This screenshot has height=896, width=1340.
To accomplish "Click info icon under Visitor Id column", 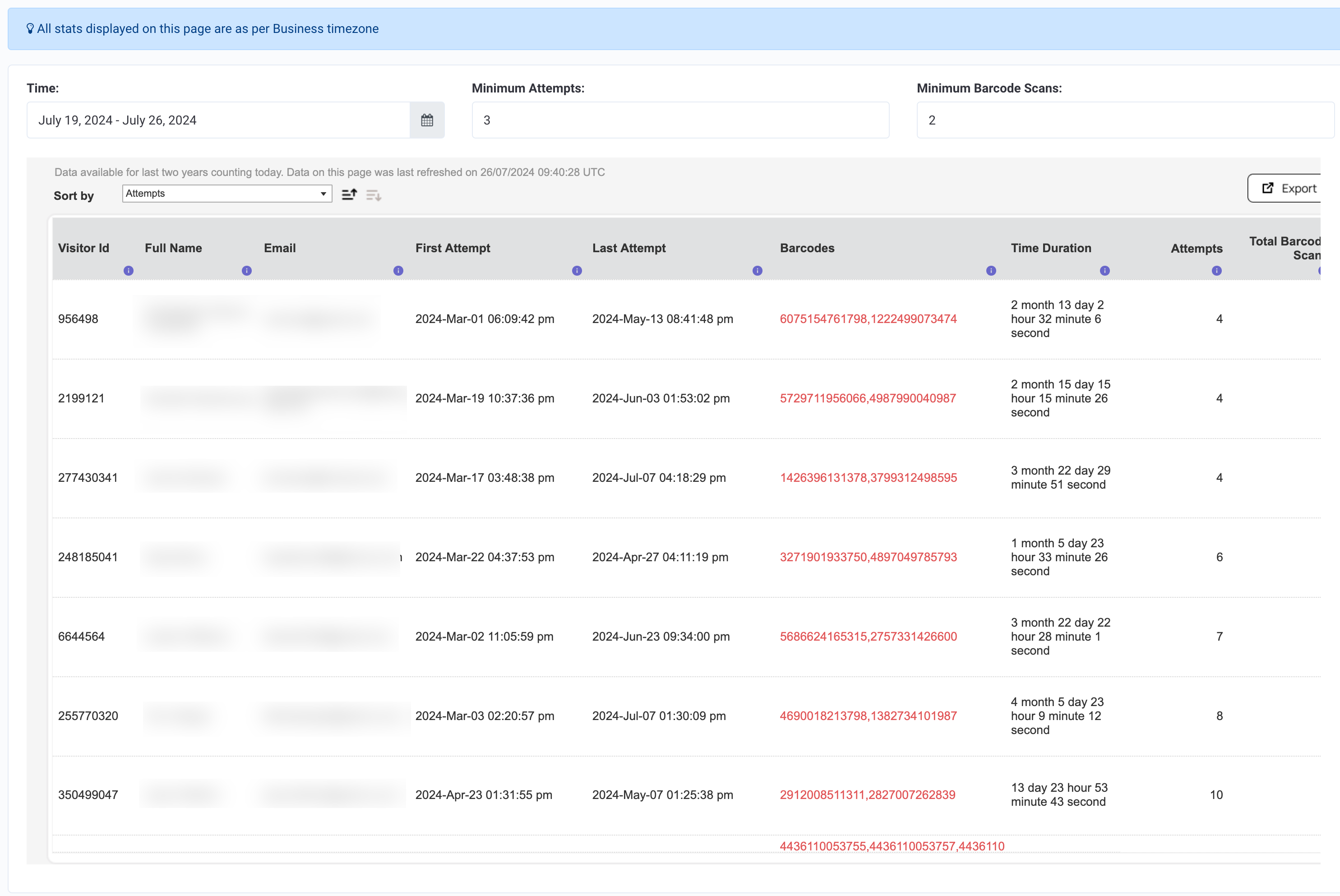I will pos(129,271).
